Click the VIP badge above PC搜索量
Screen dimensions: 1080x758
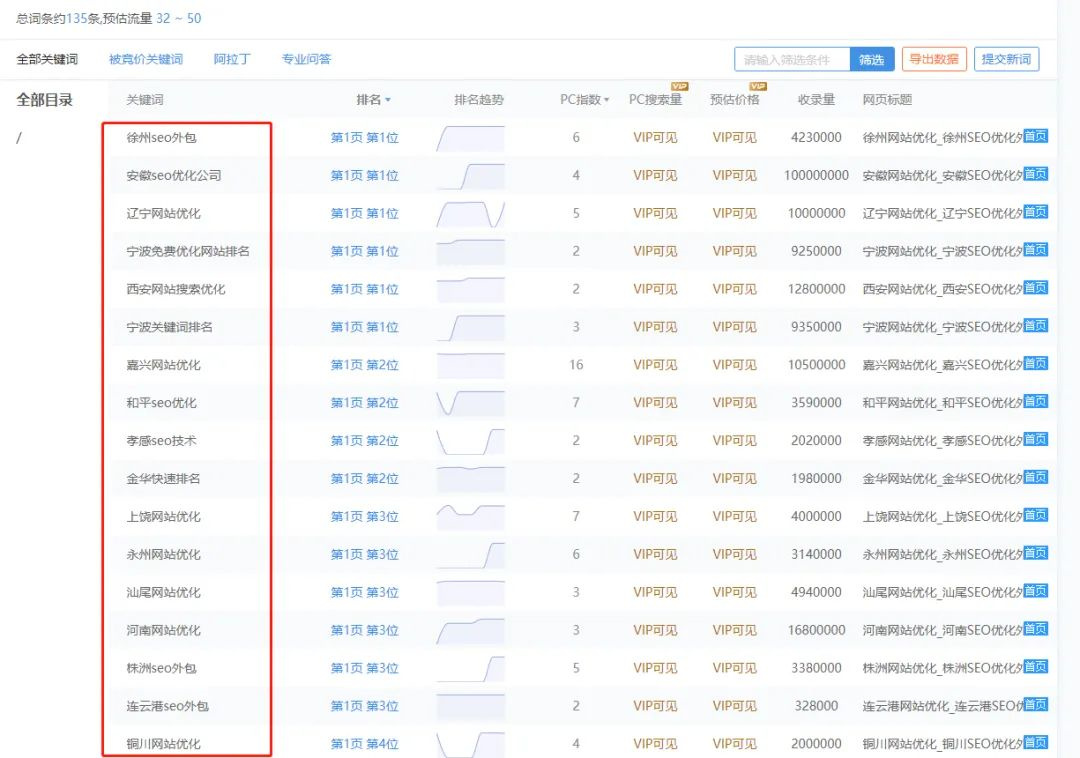(679, 87)
